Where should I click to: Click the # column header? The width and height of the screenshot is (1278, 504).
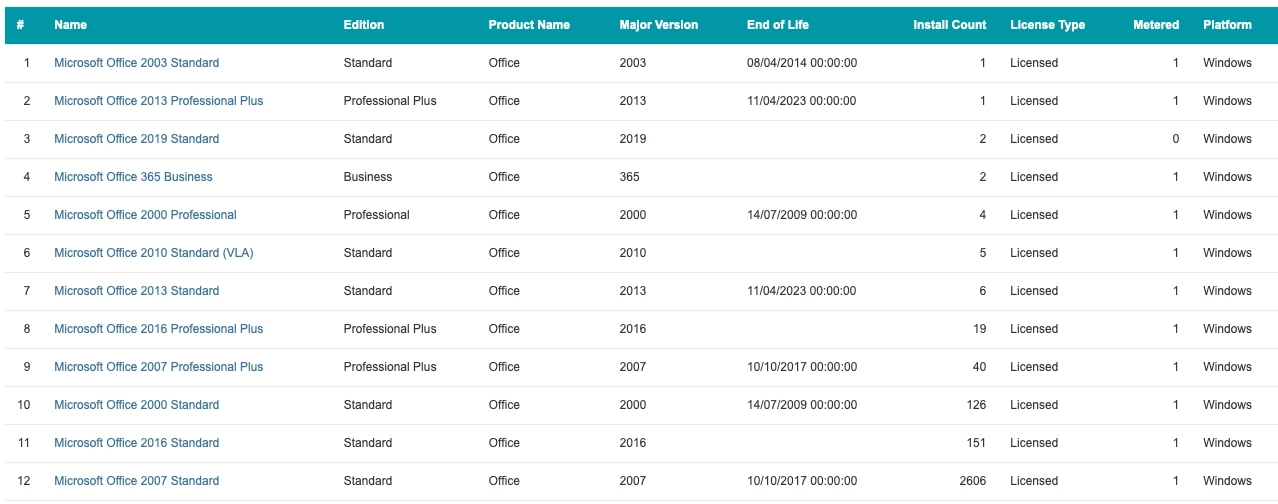(21, 25)
